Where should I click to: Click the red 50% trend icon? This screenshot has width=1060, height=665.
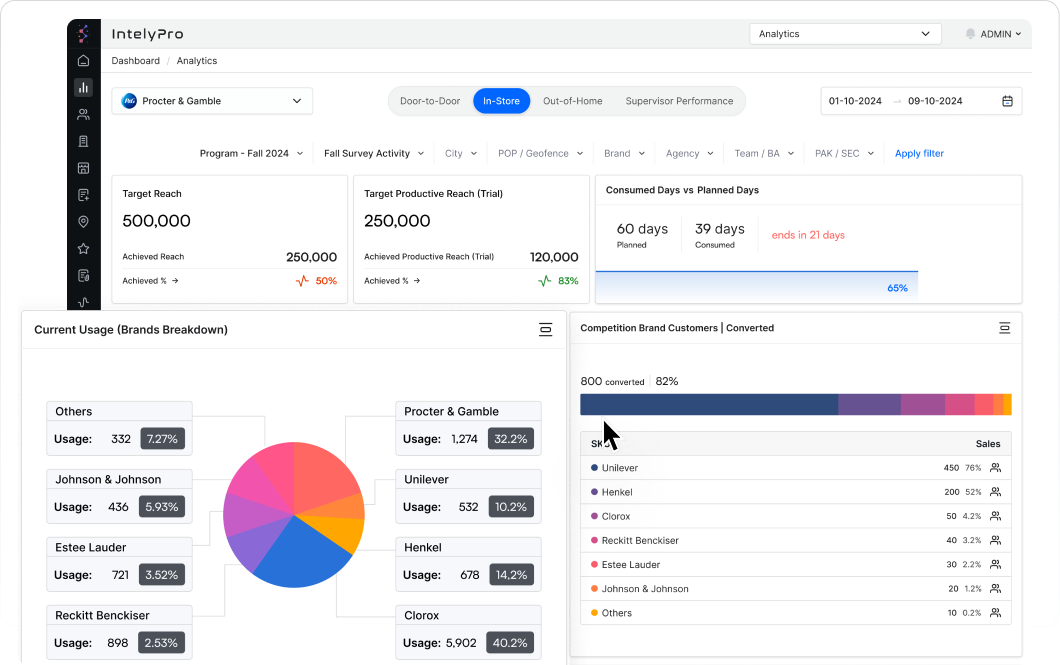tap(302, 280)
